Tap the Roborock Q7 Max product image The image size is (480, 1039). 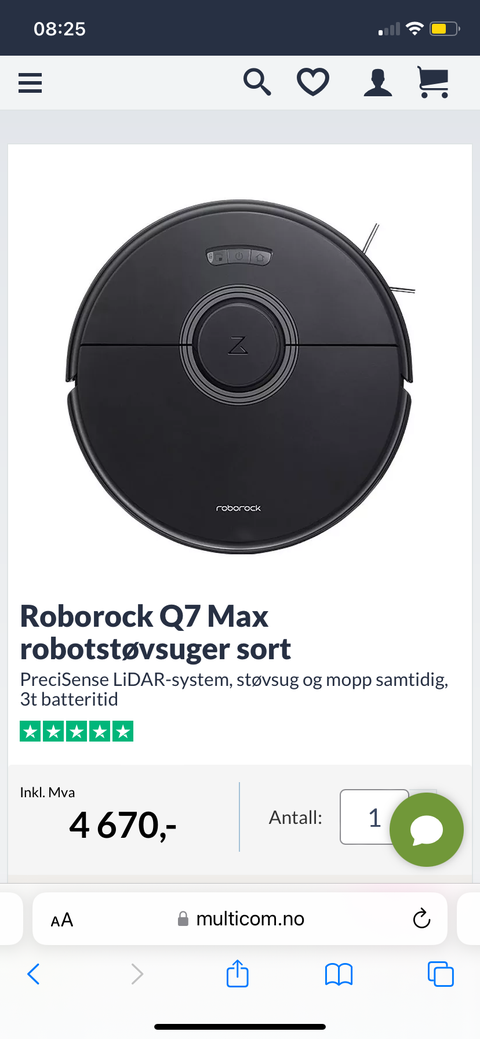coord(240,376)
